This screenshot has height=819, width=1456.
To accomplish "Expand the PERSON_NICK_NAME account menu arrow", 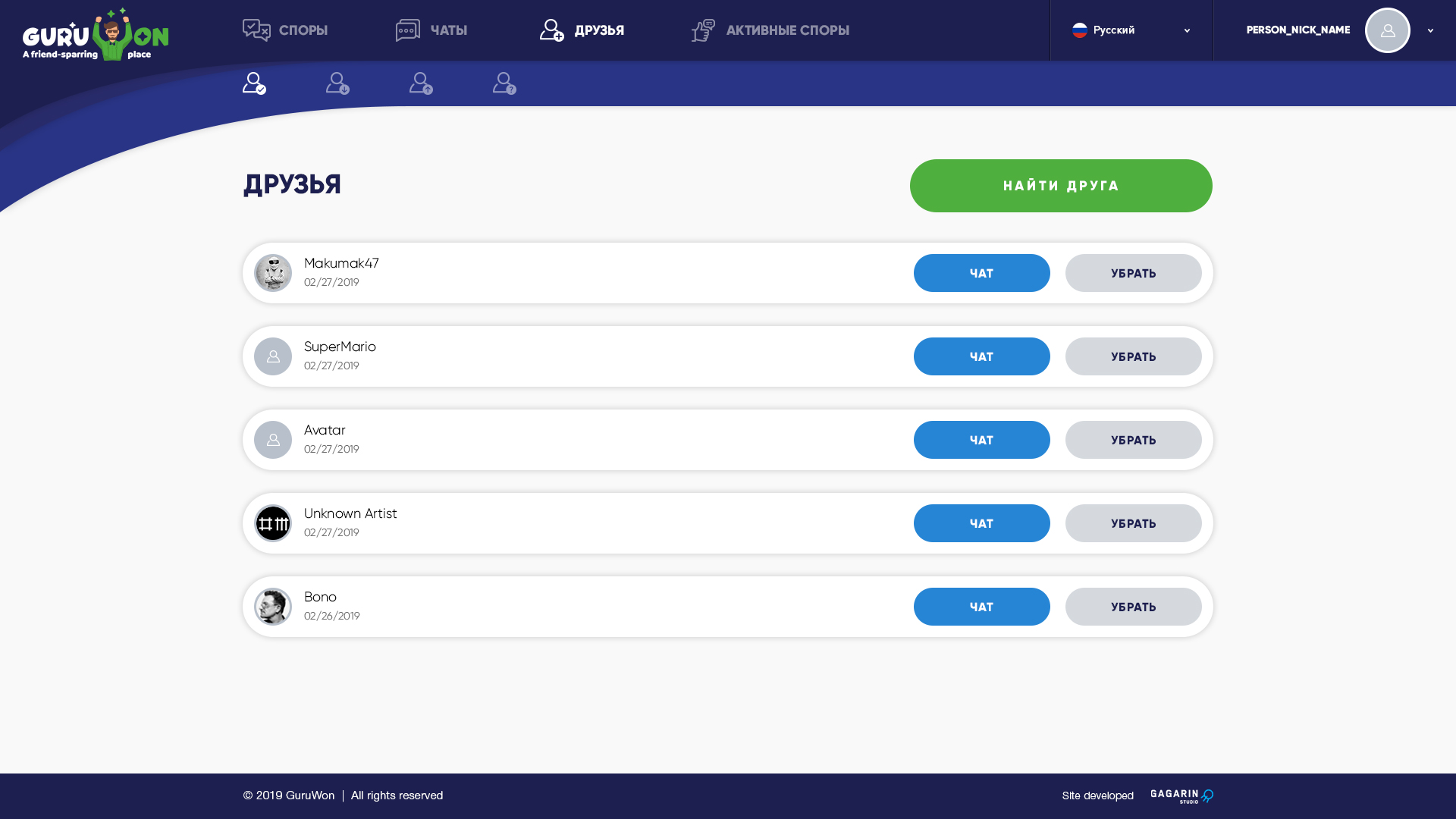I will coord(1430,30).
